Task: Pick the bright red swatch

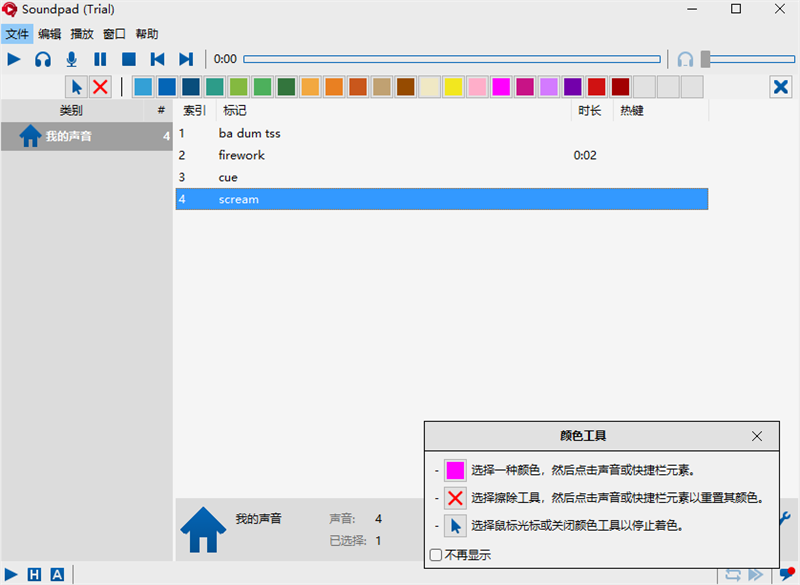Action: (x=596, y=87)
